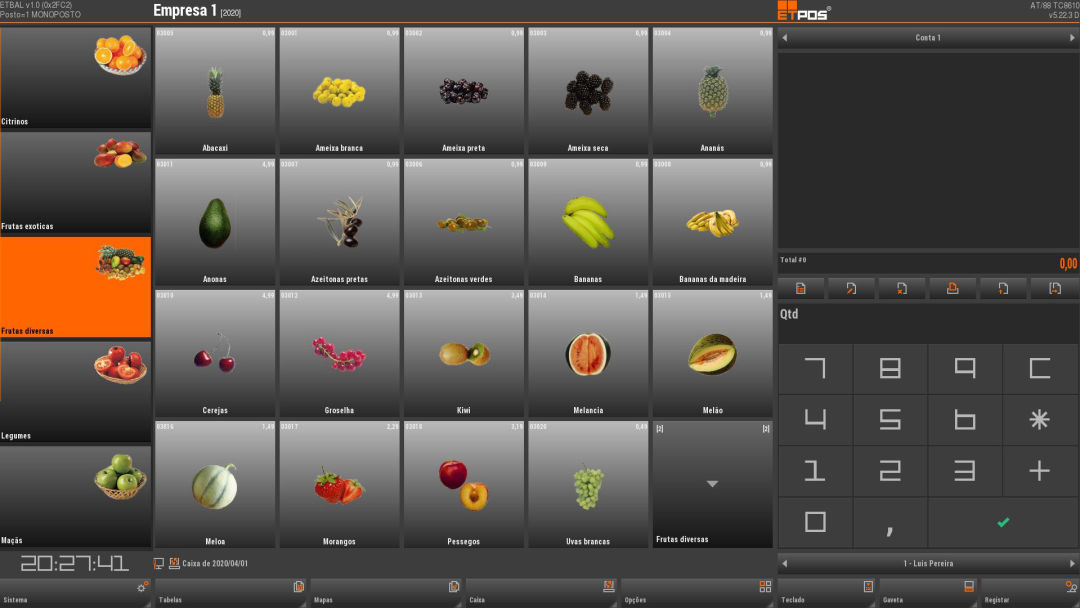Switch to previous operator before Luis Pereira
The height and width of the screenshot is (608, 1080).
coord(785,563)
